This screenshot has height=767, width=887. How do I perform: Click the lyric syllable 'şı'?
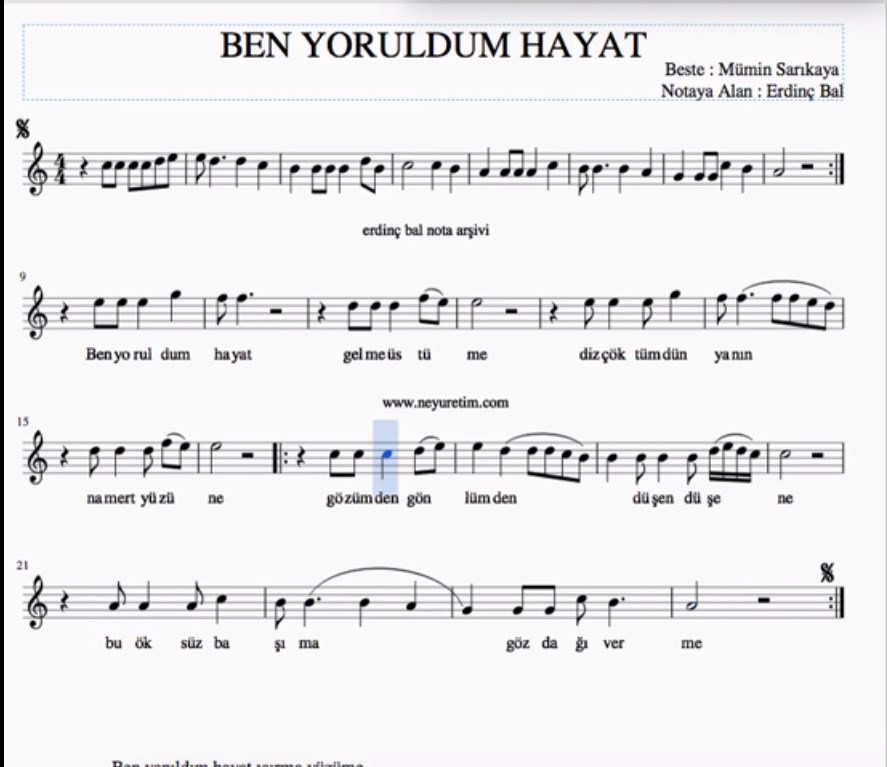[x=279, y=644]
